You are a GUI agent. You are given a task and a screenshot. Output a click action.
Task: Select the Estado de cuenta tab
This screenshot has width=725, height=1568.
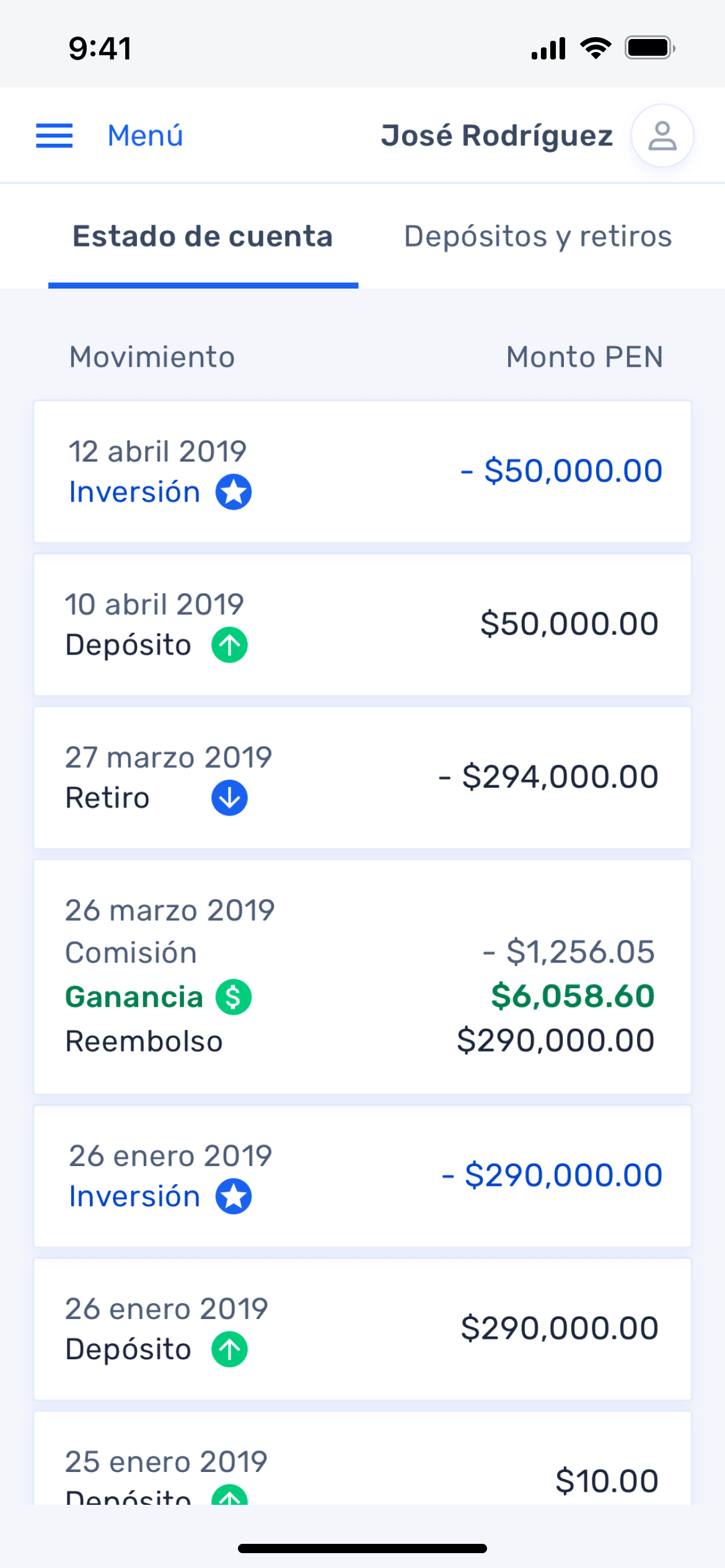click(x=203, y=237)
